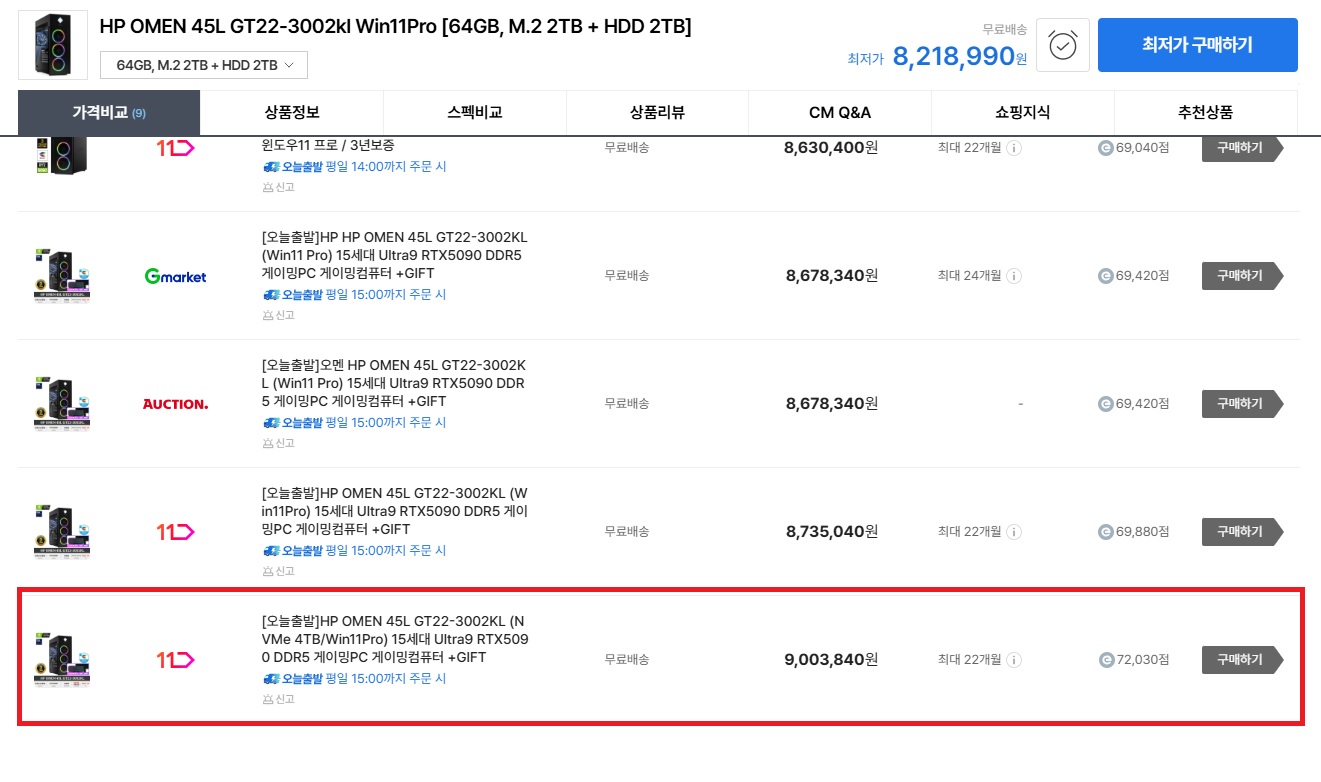Click the 11st logo in the 9,003,840원 row
Screen dimensions: 1321x782
175,660
